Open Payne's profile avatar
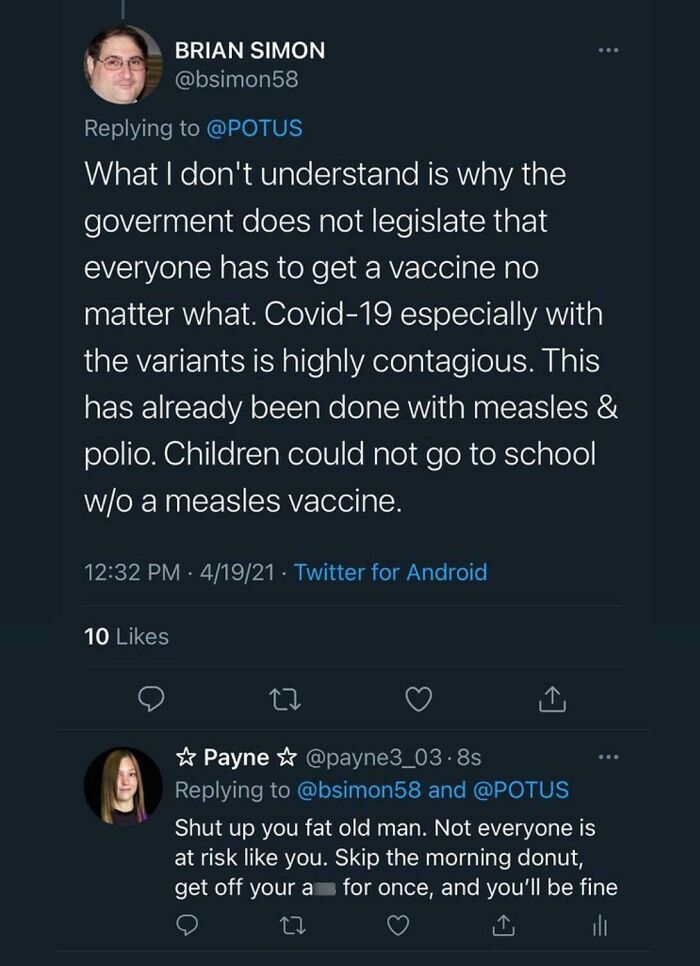 123,786
